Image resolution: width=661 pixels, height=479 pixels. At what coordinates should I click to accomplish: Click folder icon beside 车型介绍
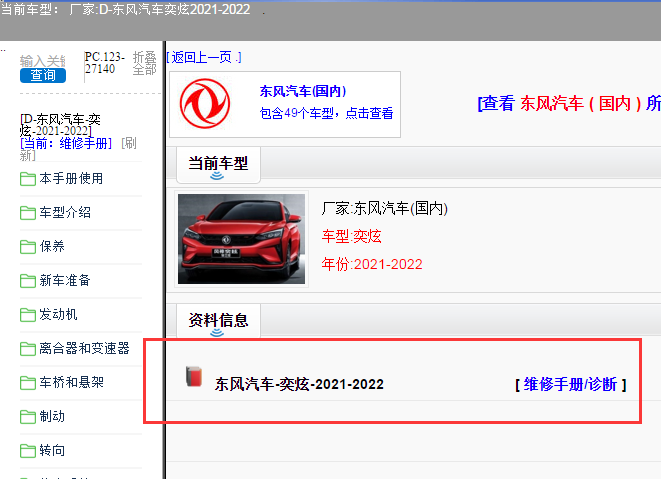(x=28, y=213)
